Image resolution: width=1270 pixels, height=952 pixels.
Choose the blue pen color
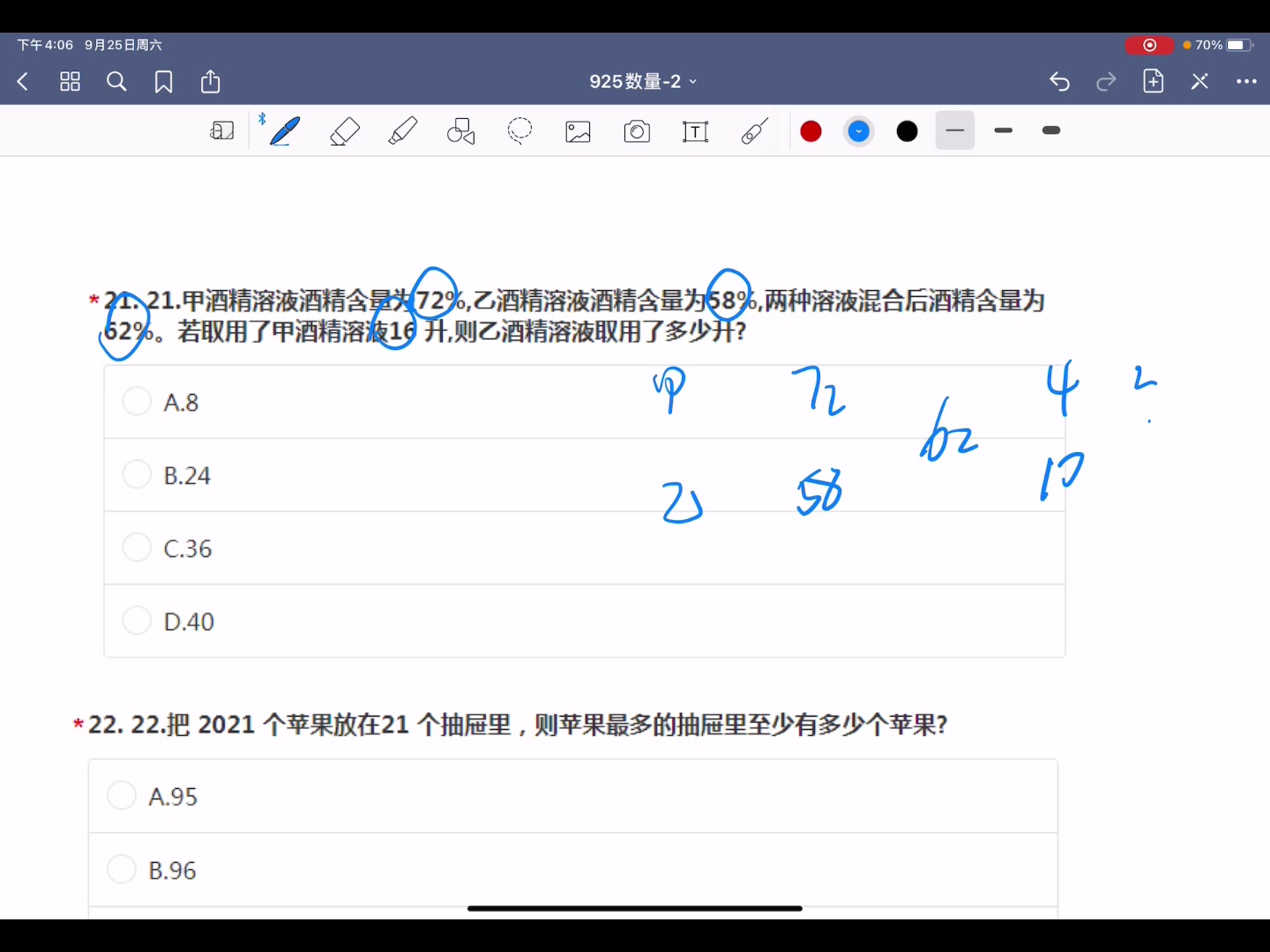pyautogui.click(x=858, y=131)
